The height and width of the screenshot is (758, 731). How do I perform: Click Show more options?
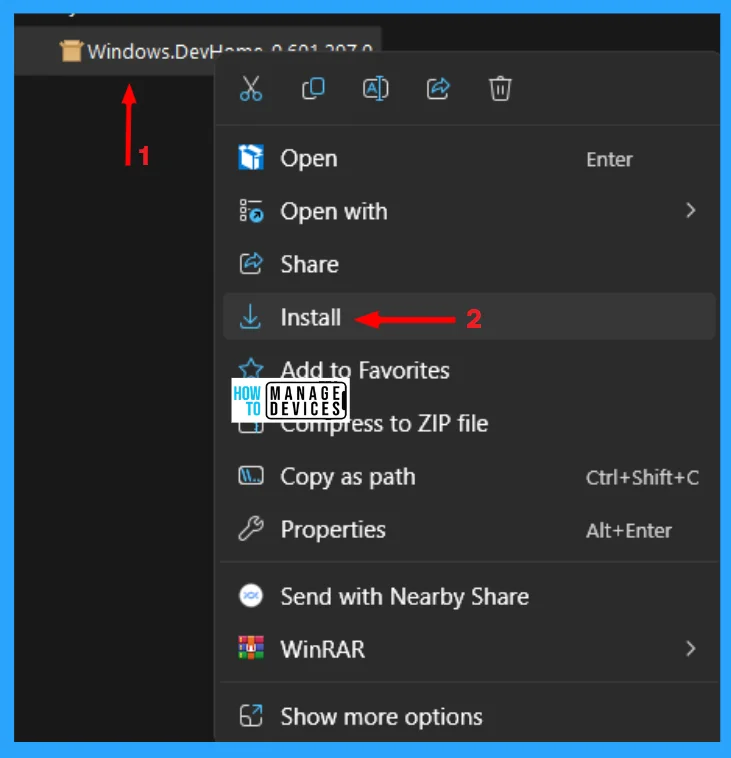coord(469,716)
